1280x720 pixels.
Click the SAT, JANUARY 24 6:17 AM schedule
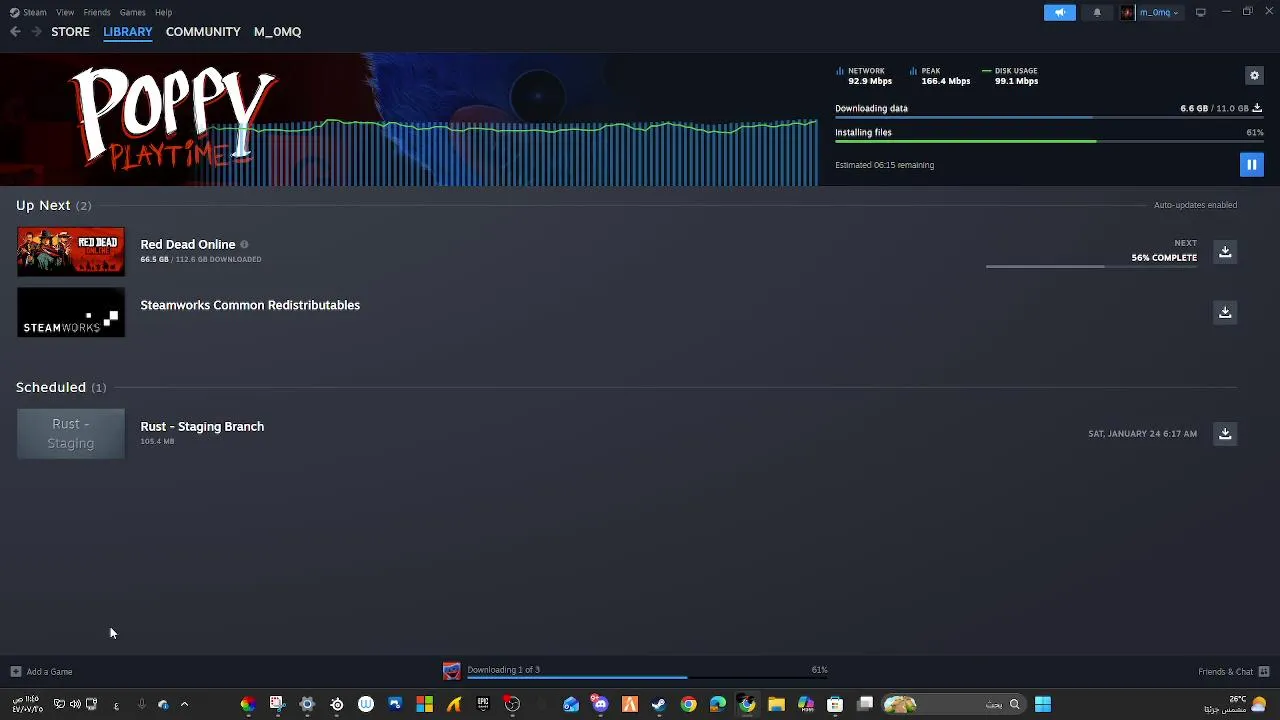[1142, 434]
